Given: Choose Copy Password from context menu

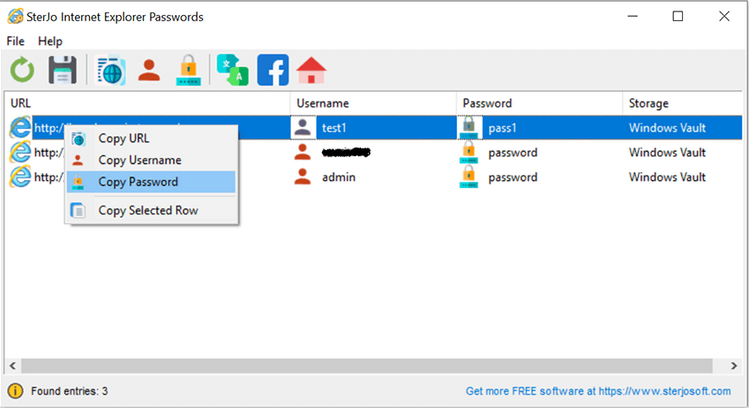Looking at the screenshot, I should click(x=152, y=182).
